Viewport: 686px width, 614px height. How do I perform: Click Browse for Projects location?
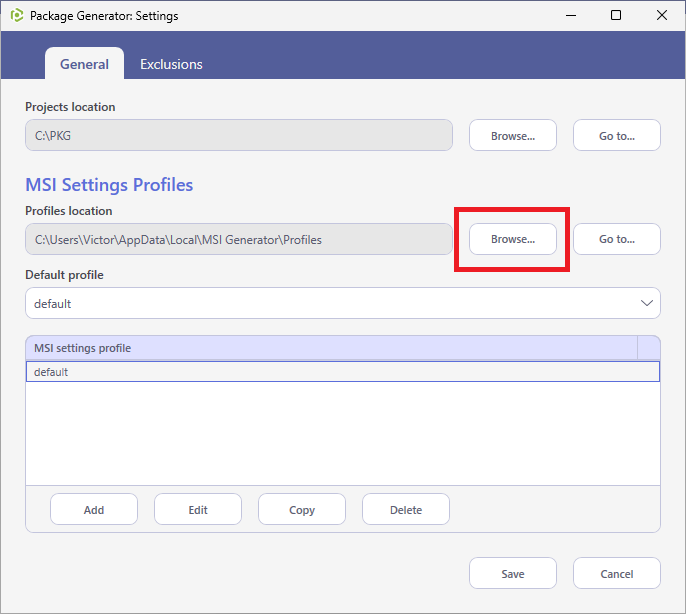click(x=513, y=135)
